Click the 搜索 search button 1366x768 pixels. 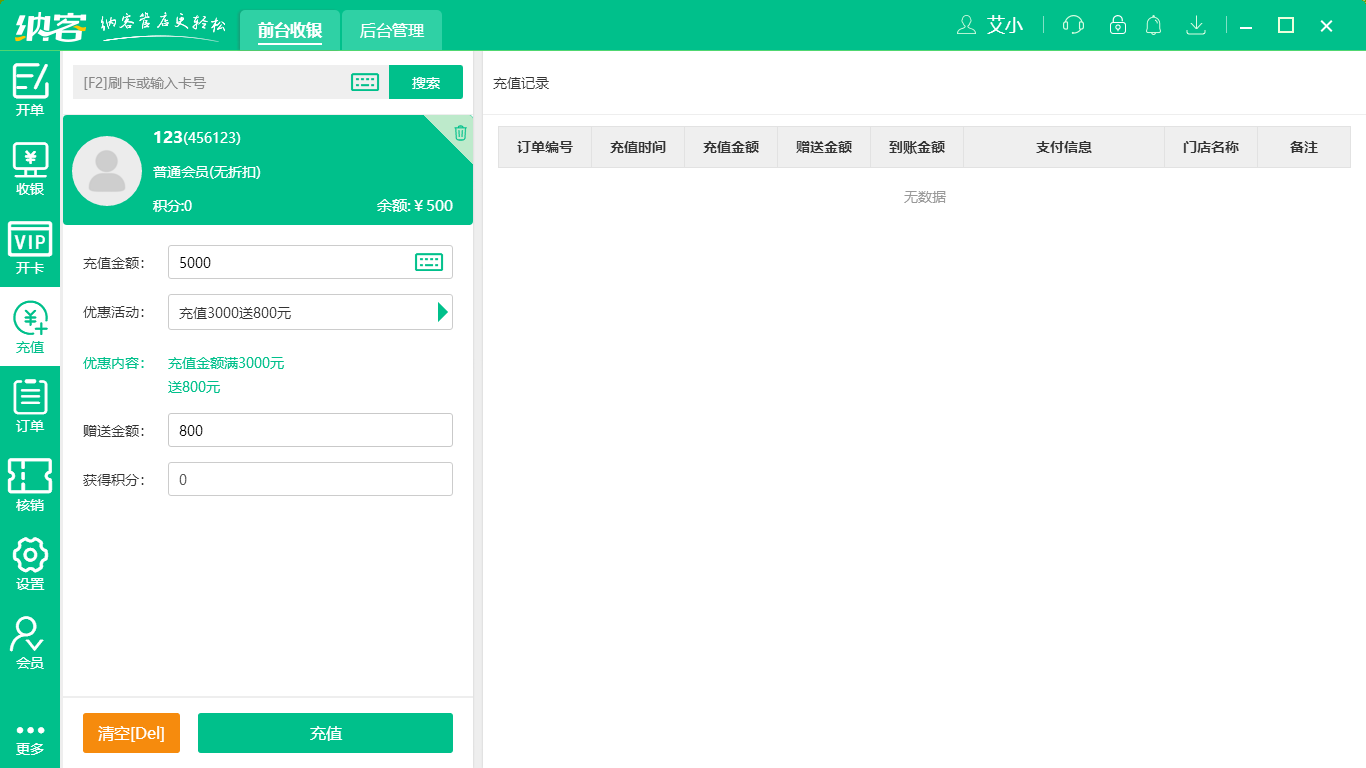[x=426, y=82]
